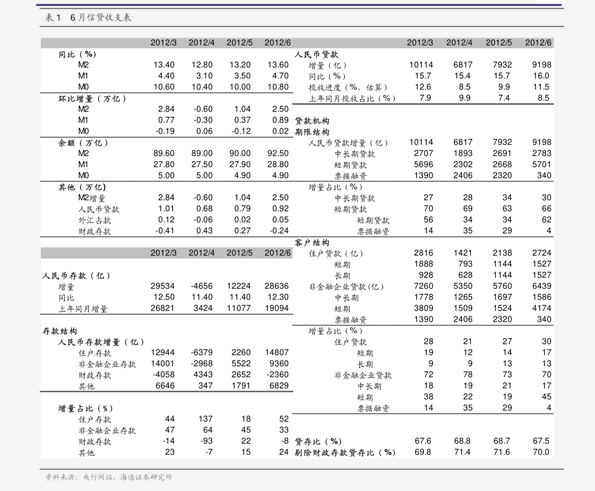The width and height of the screenshot is (595, 491).
Task: Click the 增量（亿）value 10114
Action: point(421,65)
